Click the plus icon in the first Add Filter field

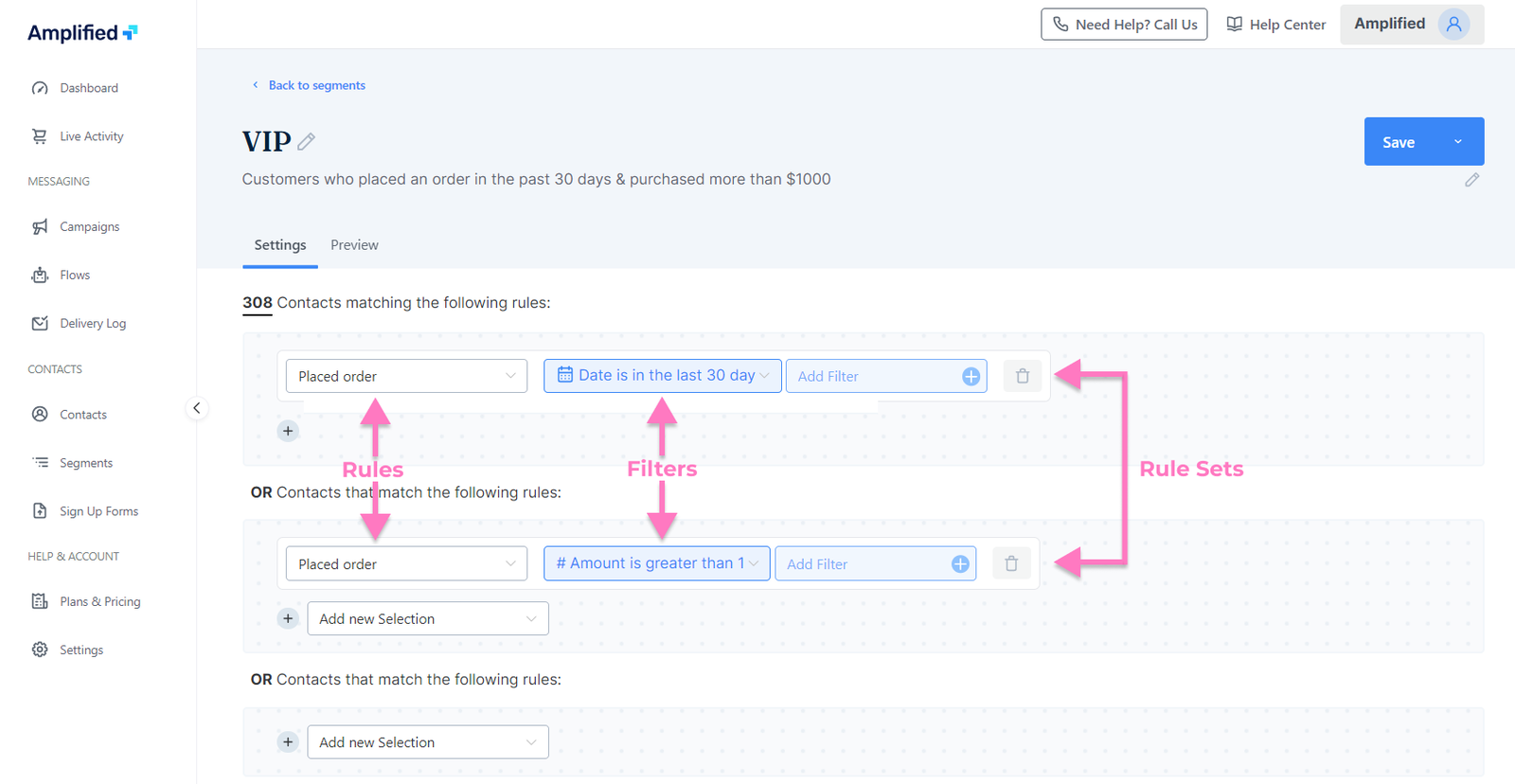click(x=971, y=377)
